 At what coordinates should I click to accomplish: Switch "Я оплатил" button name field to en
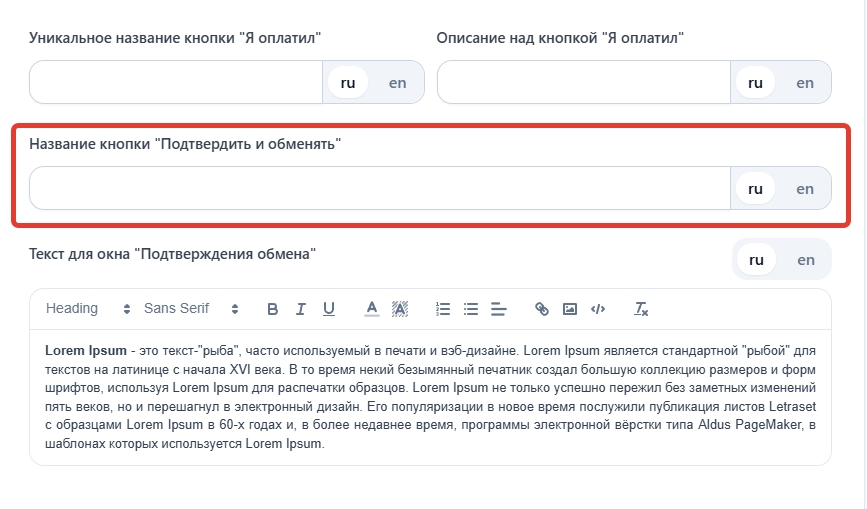coord(398,83)
